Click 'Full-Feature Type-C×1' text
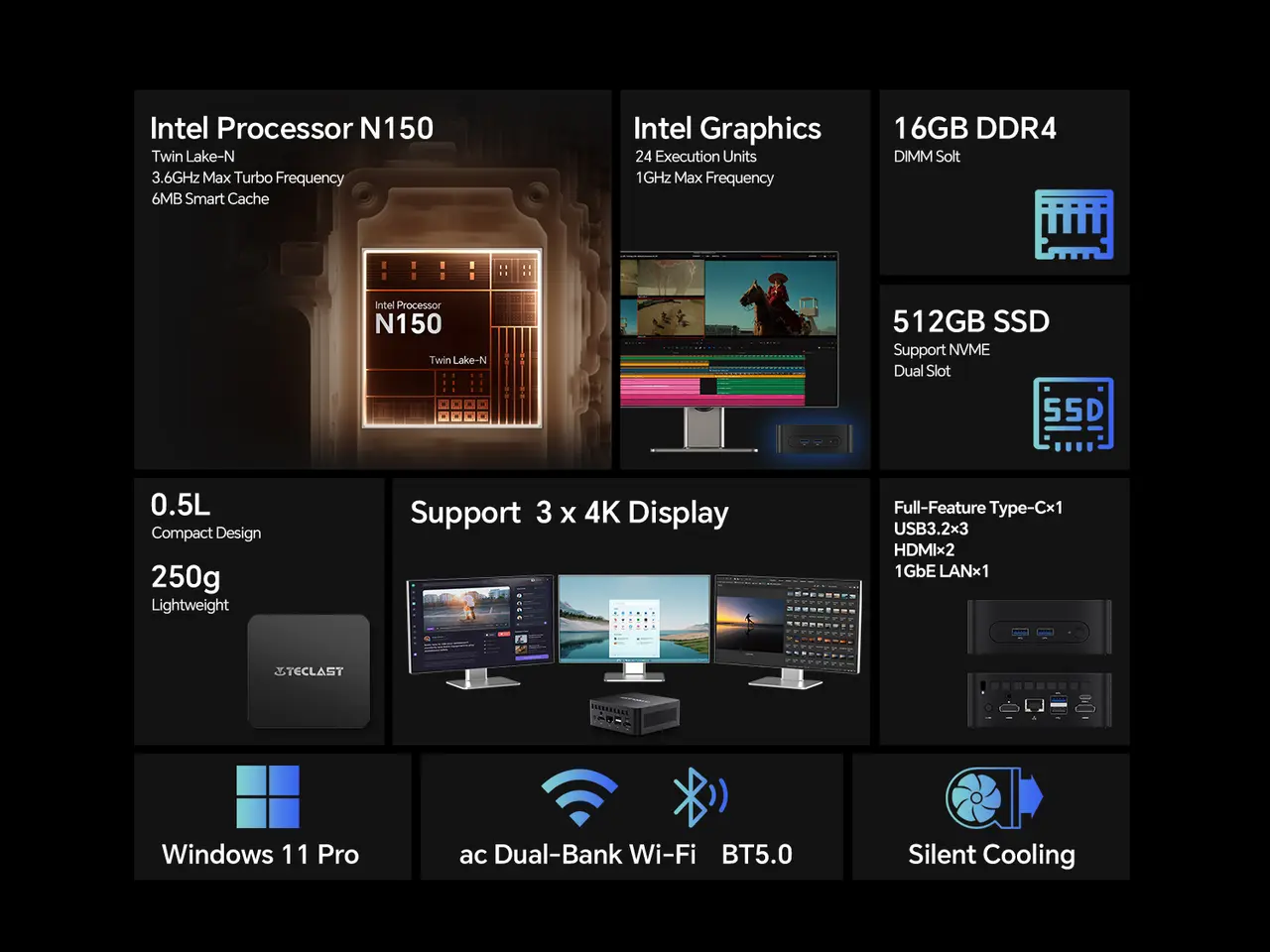The height and width of the screenshot is (952, 1270). click(x=978, y=508)
